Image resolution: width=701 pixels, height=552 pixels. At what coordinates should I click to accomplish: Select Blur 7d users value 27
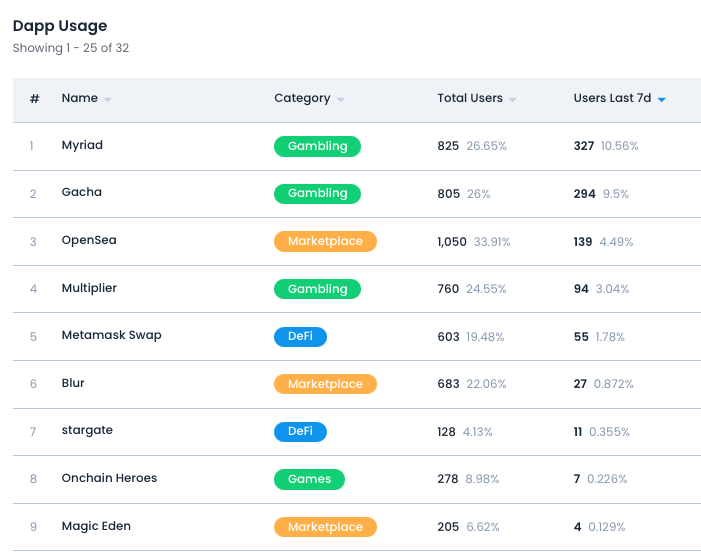click(x=580, y=384)
